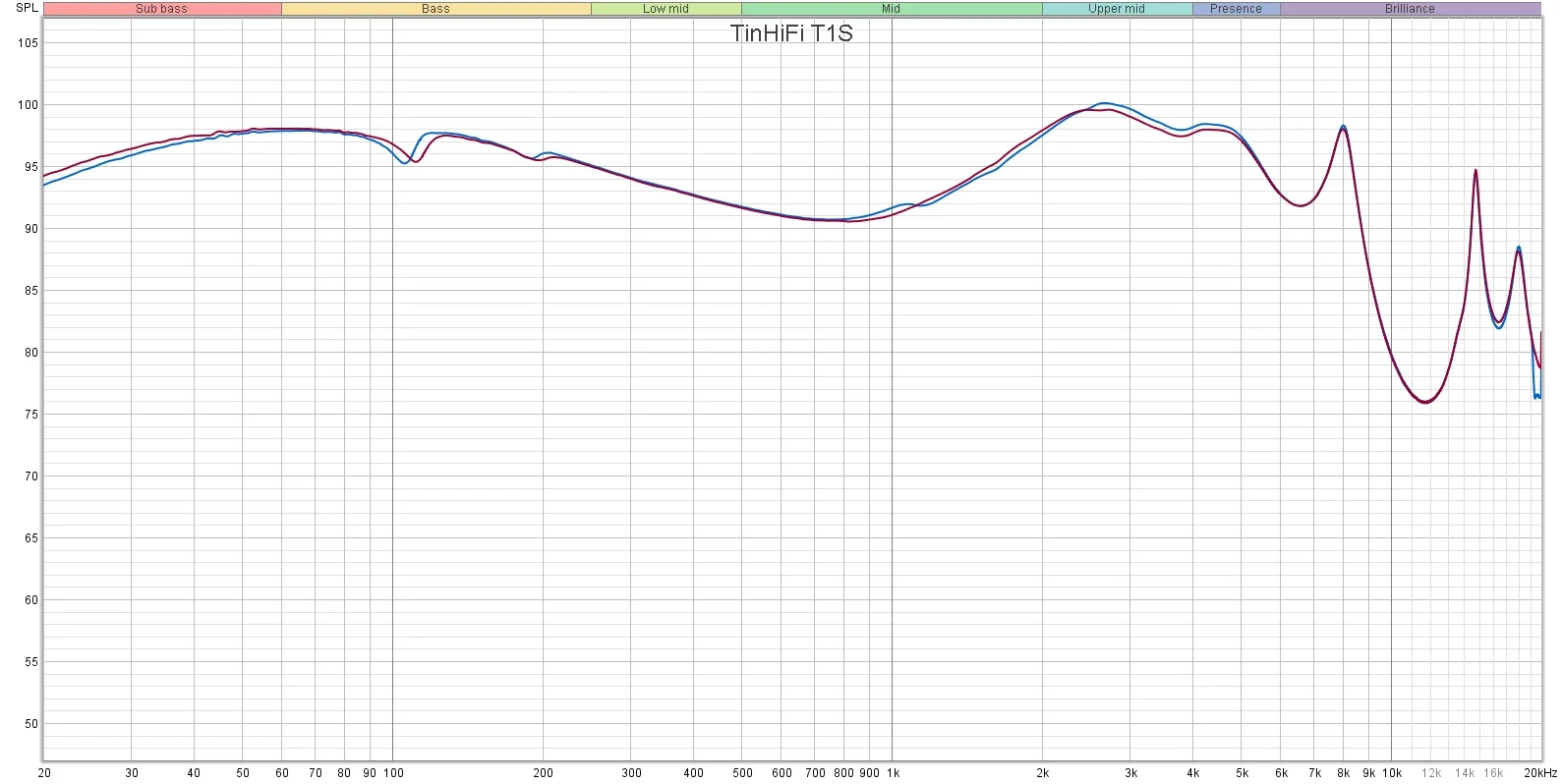Screen dimensions: 1563x784
Task: Click the 14k frequency axis label
Action: 1465,773
